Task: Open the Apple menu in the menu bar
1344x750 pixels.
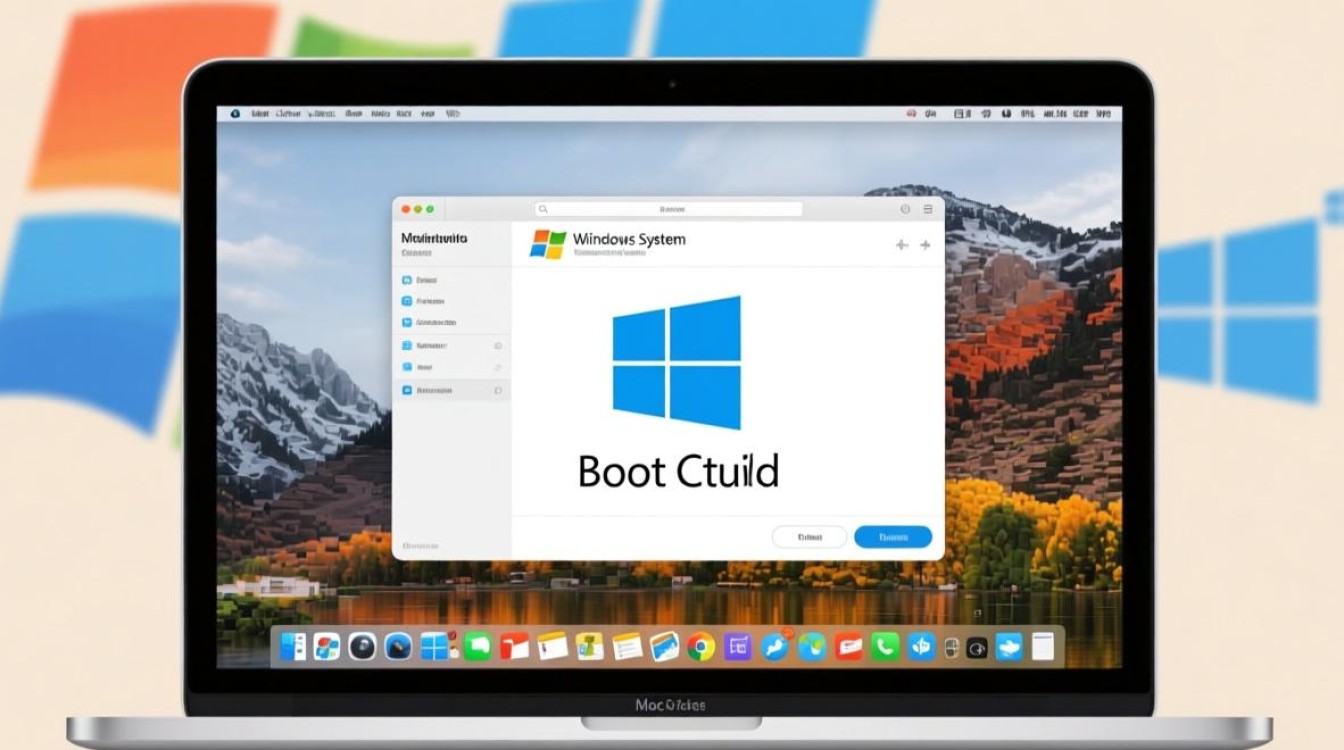Action: (234, 113)
